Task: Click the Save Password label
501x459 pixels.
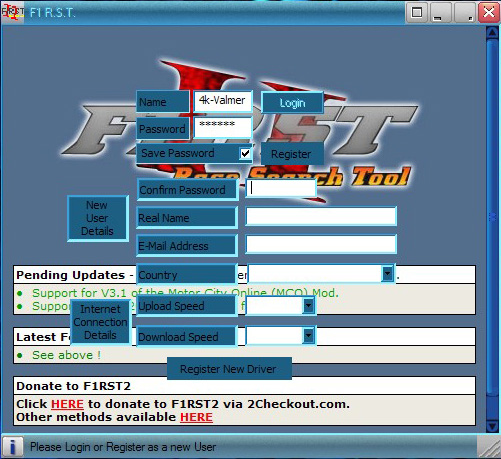Action: pos(178,153)
